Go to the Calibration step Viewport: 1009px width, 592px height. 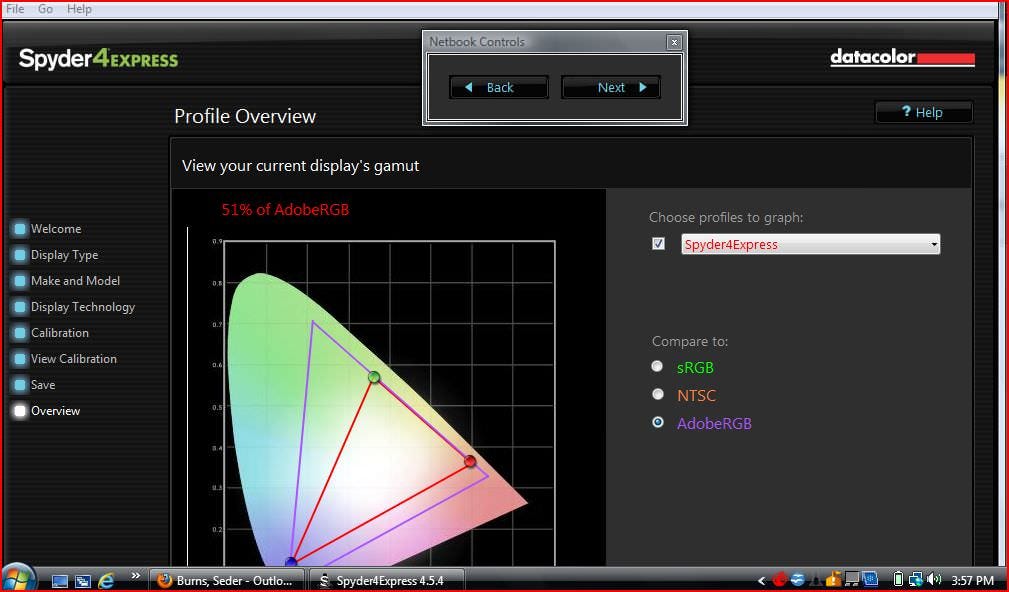click(x=60, y=333)
